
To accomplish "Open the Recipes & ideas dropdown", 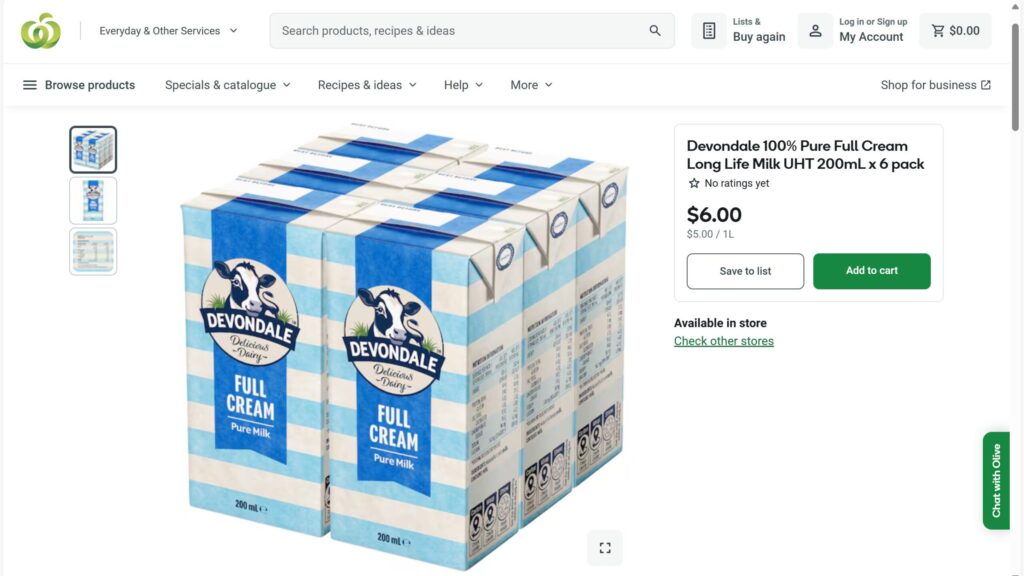I will click(x=367, y=85).
